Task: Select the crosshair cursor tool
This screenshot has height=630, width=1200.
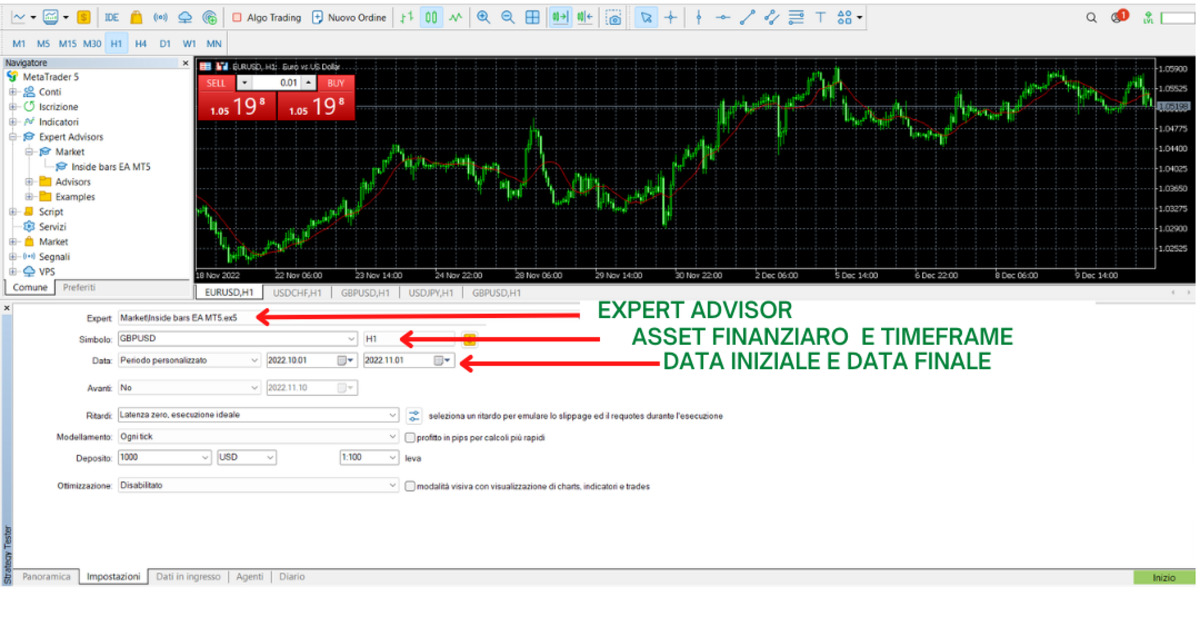Action: 670,17
